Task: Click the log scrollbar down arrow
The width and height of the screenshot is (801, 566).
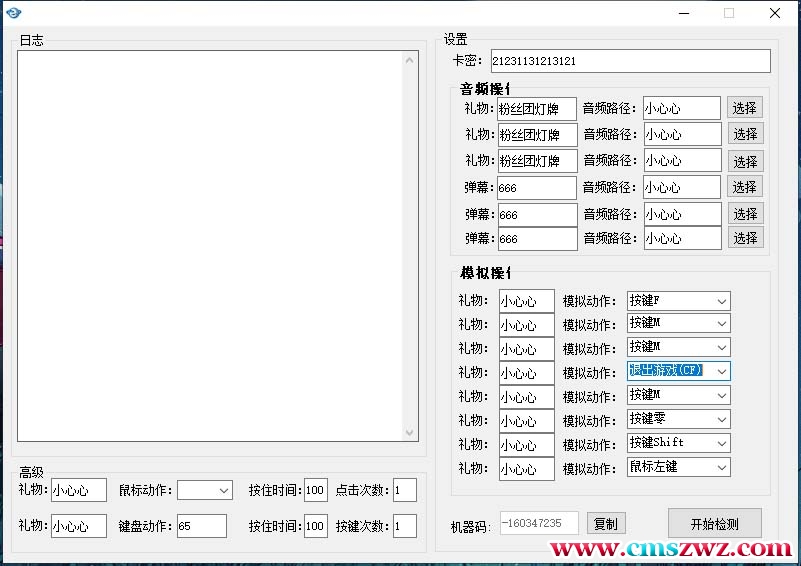Action: pos(410,433)
